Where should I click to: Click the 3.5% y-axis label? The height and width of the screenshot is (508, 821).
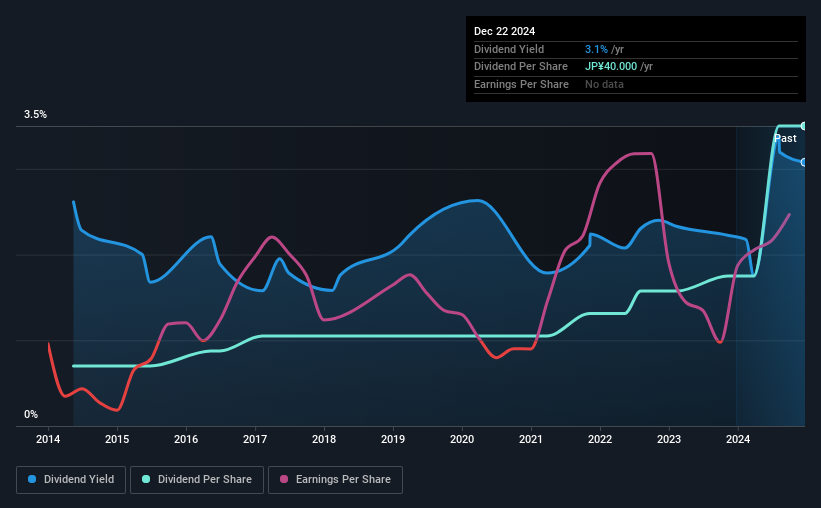point(35,114)
